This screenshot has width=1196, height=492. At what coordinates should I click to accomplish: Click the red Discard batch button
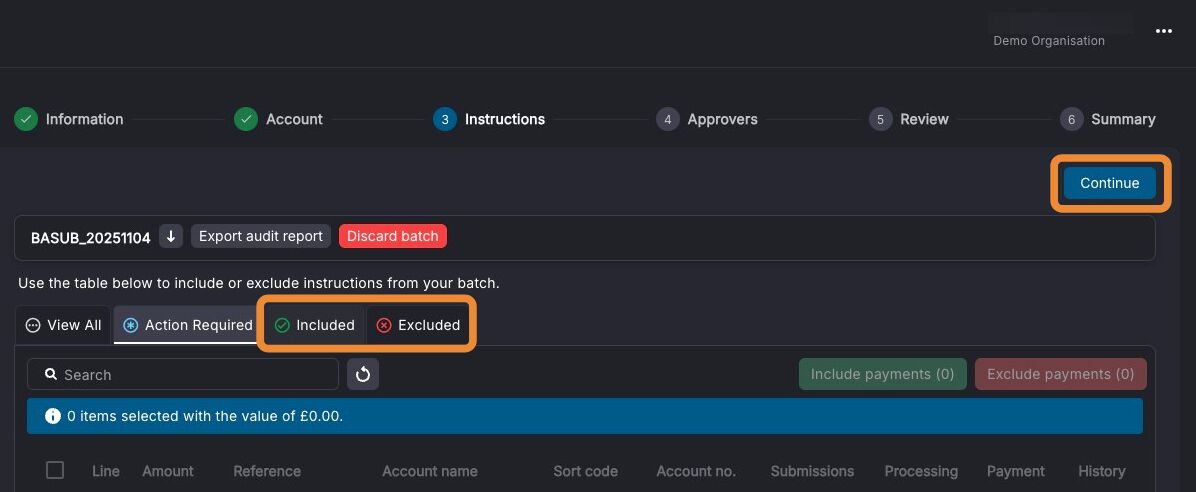click(393, 236)
